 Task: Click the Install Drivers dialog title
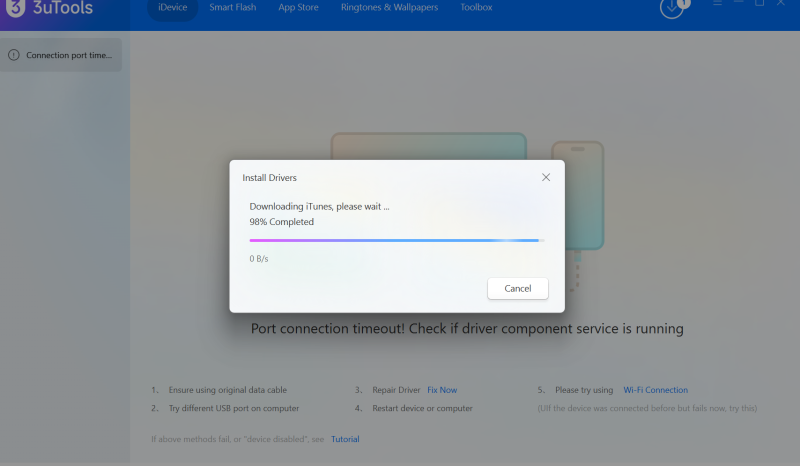pyautogui.click(x=269, y=178)
